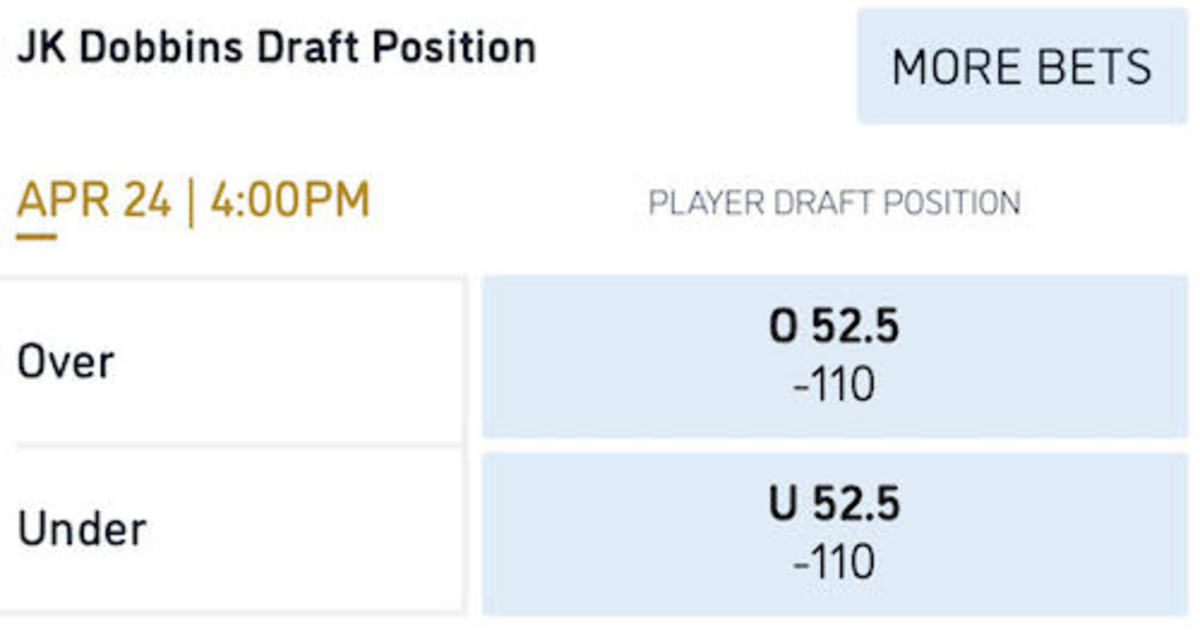Click the PLAYER DRAFT POSITION column header

(x=834, y=203)
